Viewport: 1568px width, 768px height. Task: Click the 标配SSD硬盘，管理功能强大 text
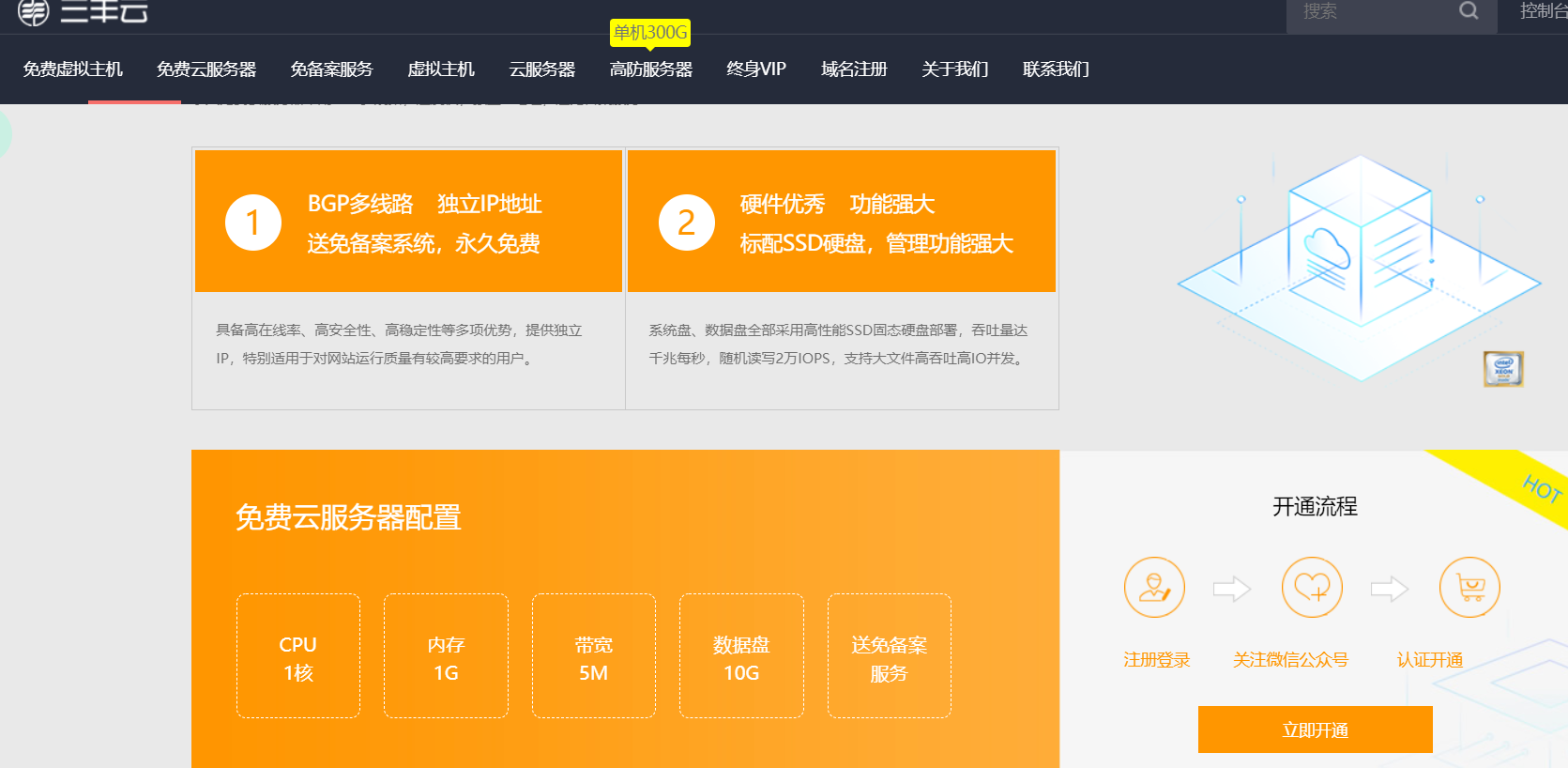pyautogui.click(x=876, y=244)
